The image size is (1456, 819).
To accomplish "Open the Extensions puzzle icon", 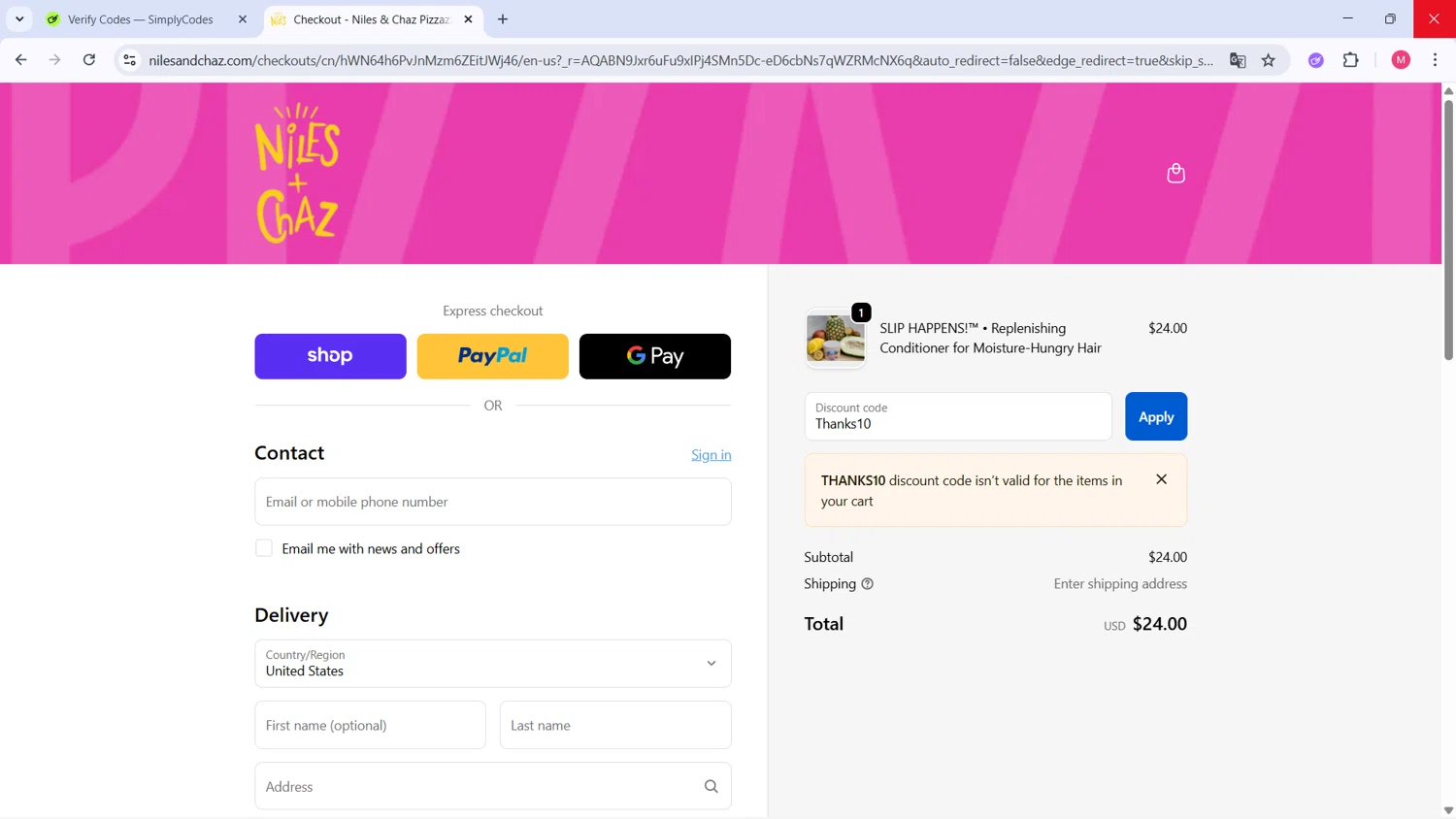I will [x=1351, y=60].
